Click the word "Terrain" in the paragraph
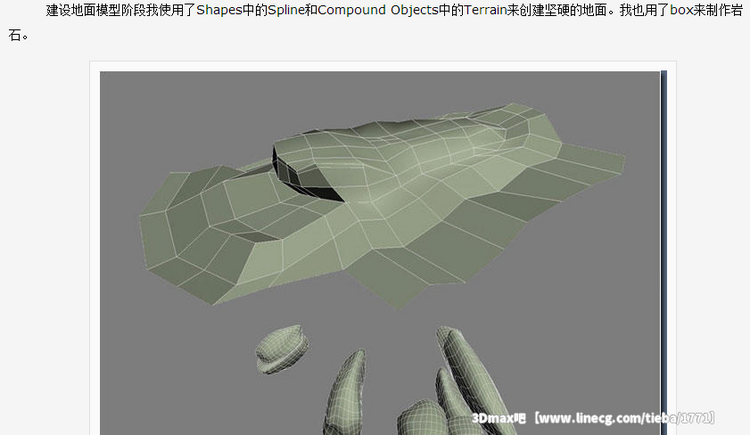Screen dimensions: 750x435 click(x=485, y=10)
